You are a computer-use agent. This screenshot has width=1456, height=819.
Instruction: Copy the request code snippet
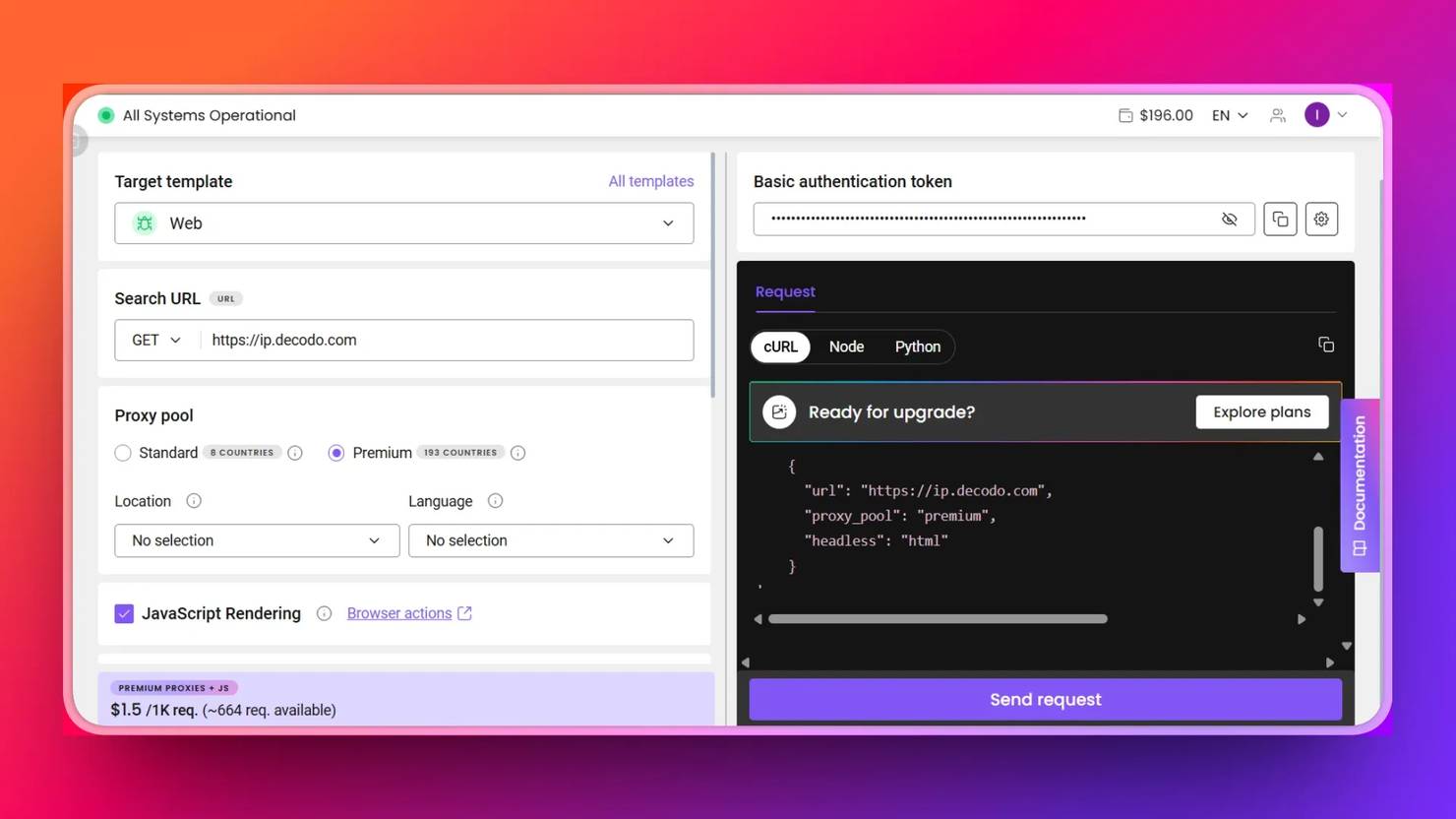[1326, 345]
